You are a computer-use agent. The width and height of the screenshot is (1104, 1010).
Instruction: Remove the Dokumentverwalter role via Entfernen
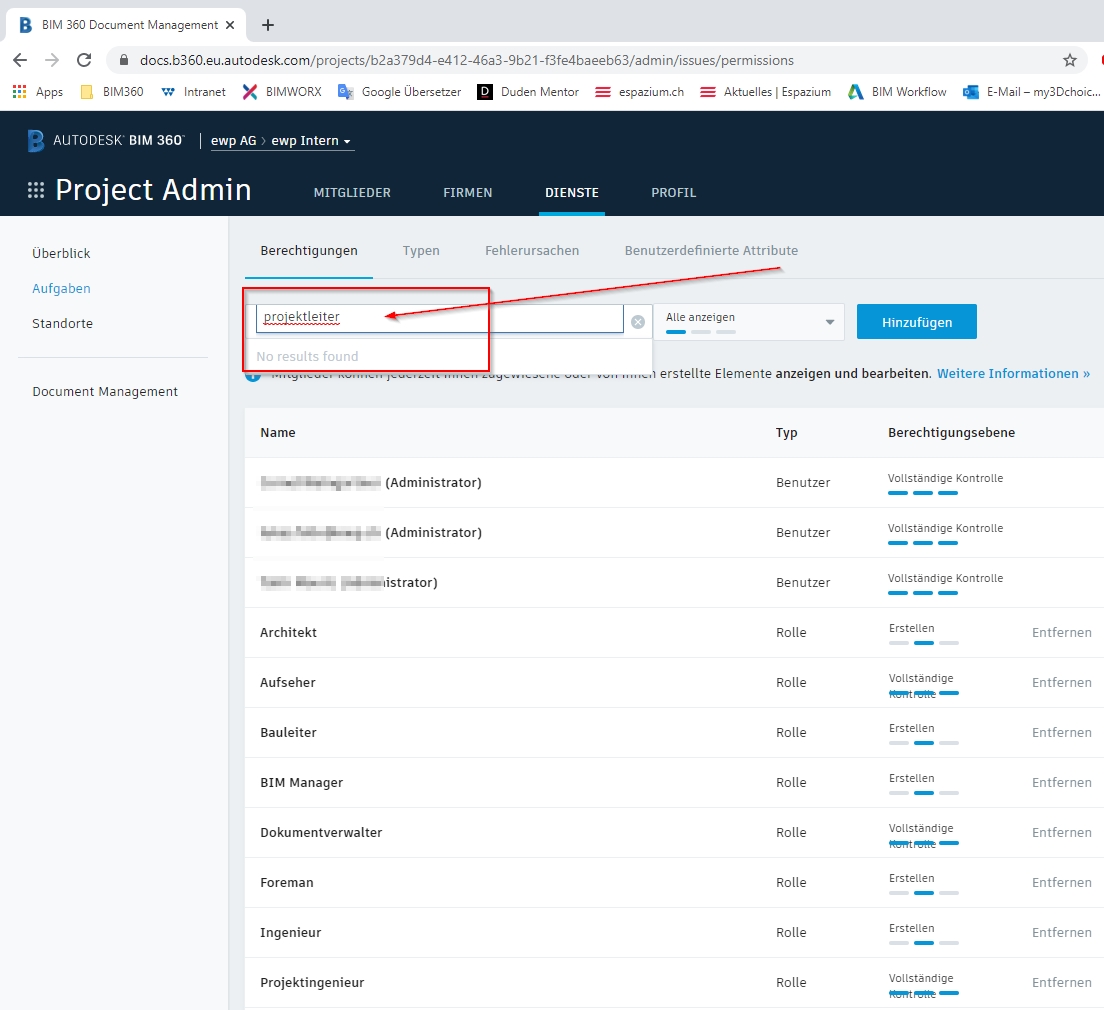1062,833
